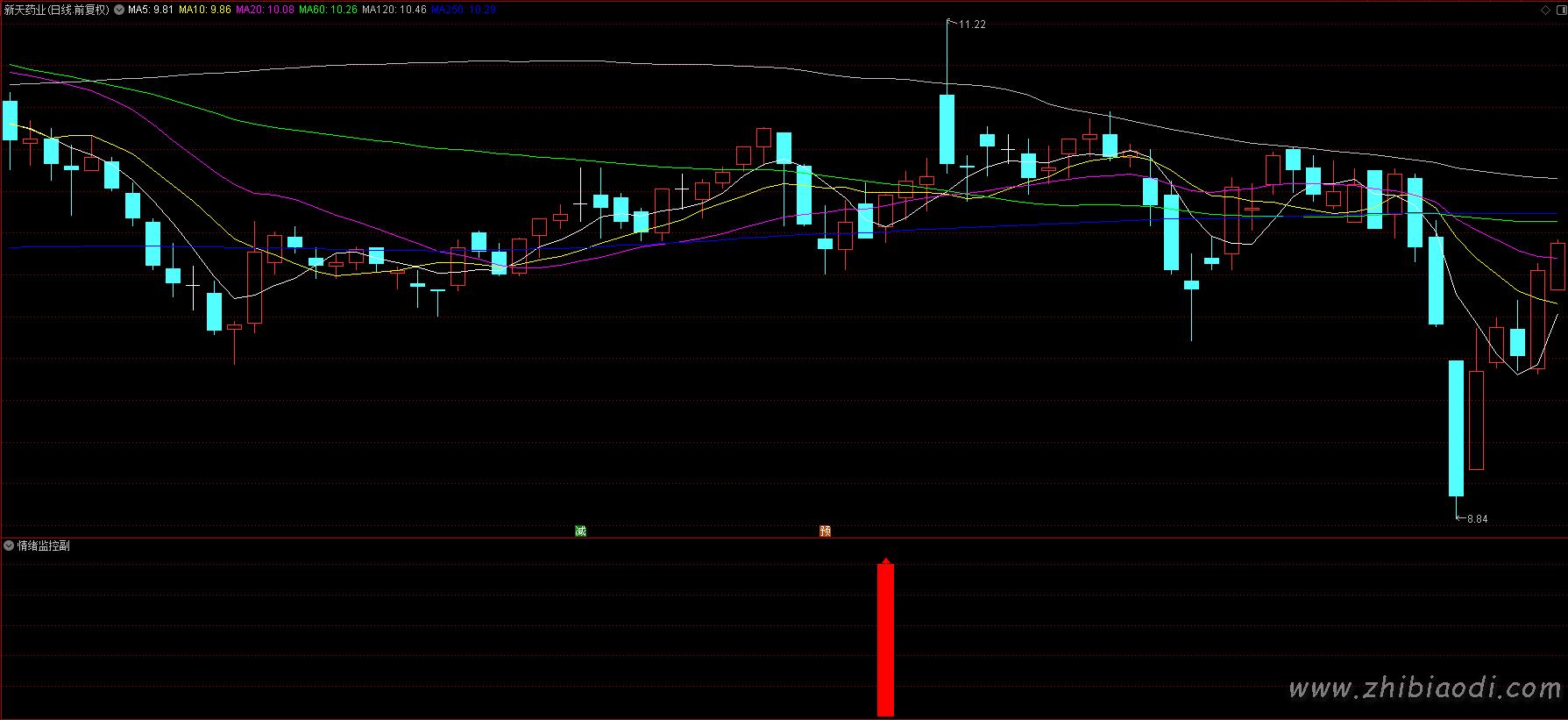Click the diamond icon at top right
Viewport: 1568px width, 720px height.
coord(1545,10)
